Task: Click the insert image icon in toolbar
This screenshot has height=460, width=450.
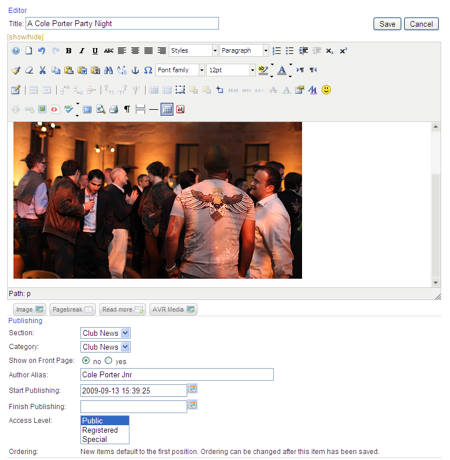Action: (x=42, y=109)
